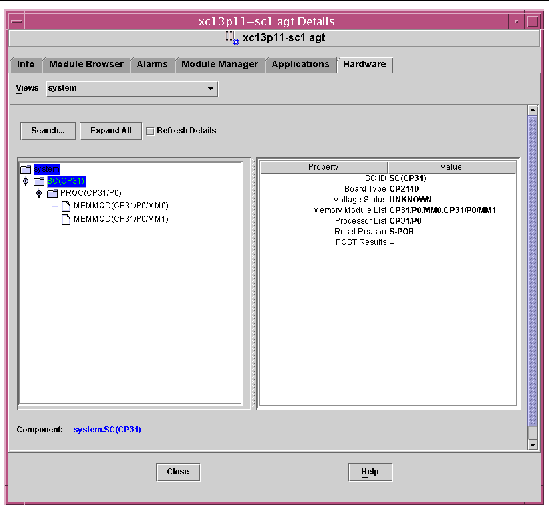Viewport: 549px width, 506px height.
Task: Click the agent host icon beside the title
Action: point(232,38)
